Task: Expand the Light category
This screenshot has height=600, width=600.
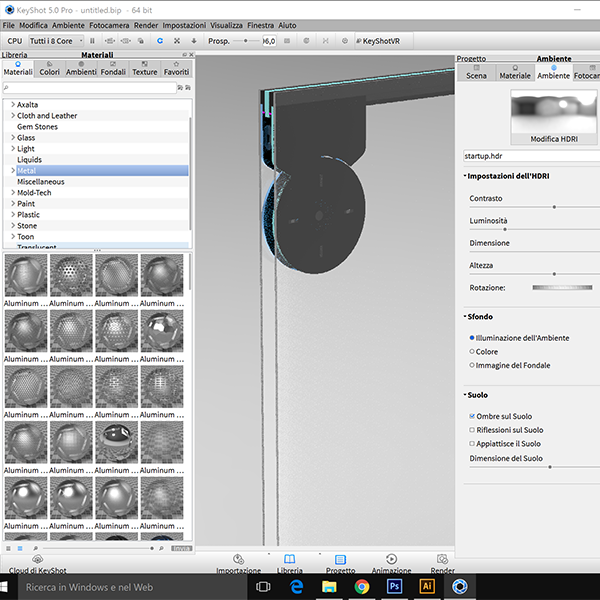Action: [x=13, y=148]
